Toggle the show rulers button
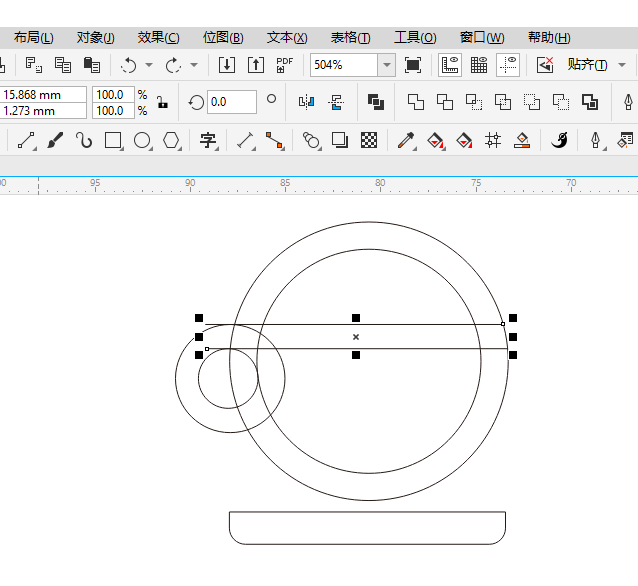This screenshot has height=586, width=638. coord(451,65)
